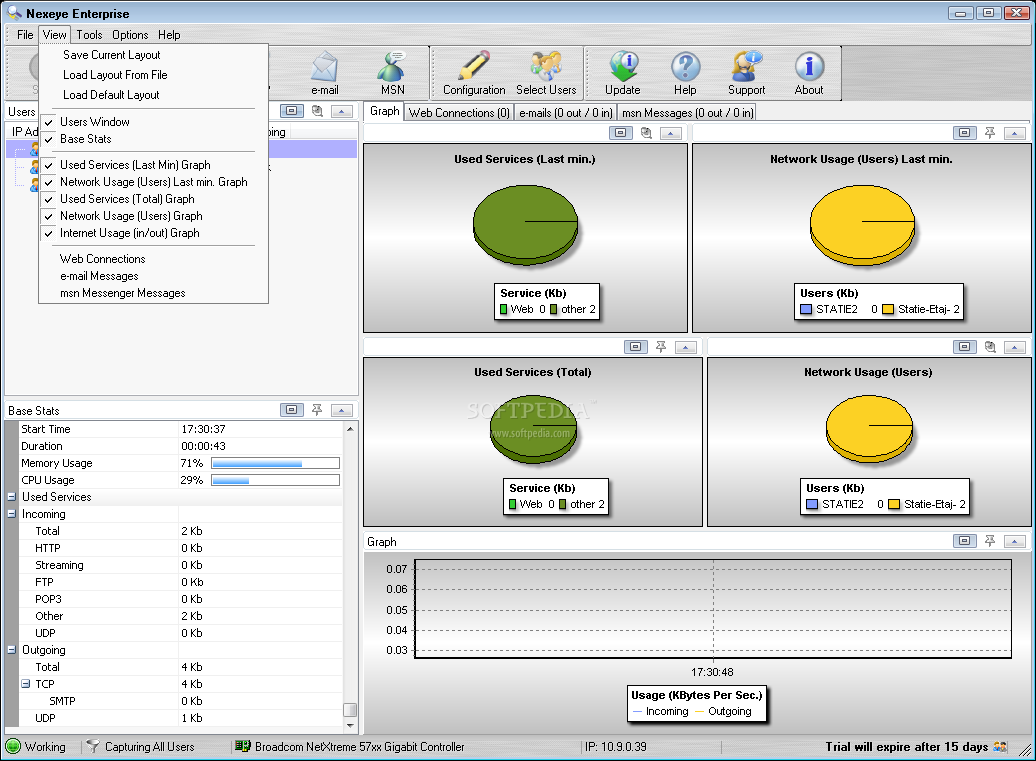Collapse the Used Services tree node

[12, 496]
